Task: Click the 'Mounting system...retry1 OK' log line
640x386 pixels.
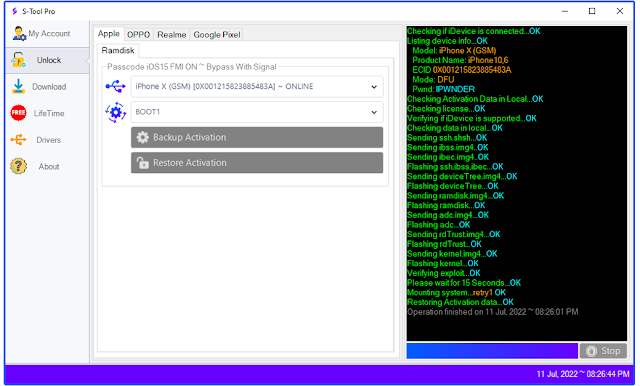Action: click(456, 293)
